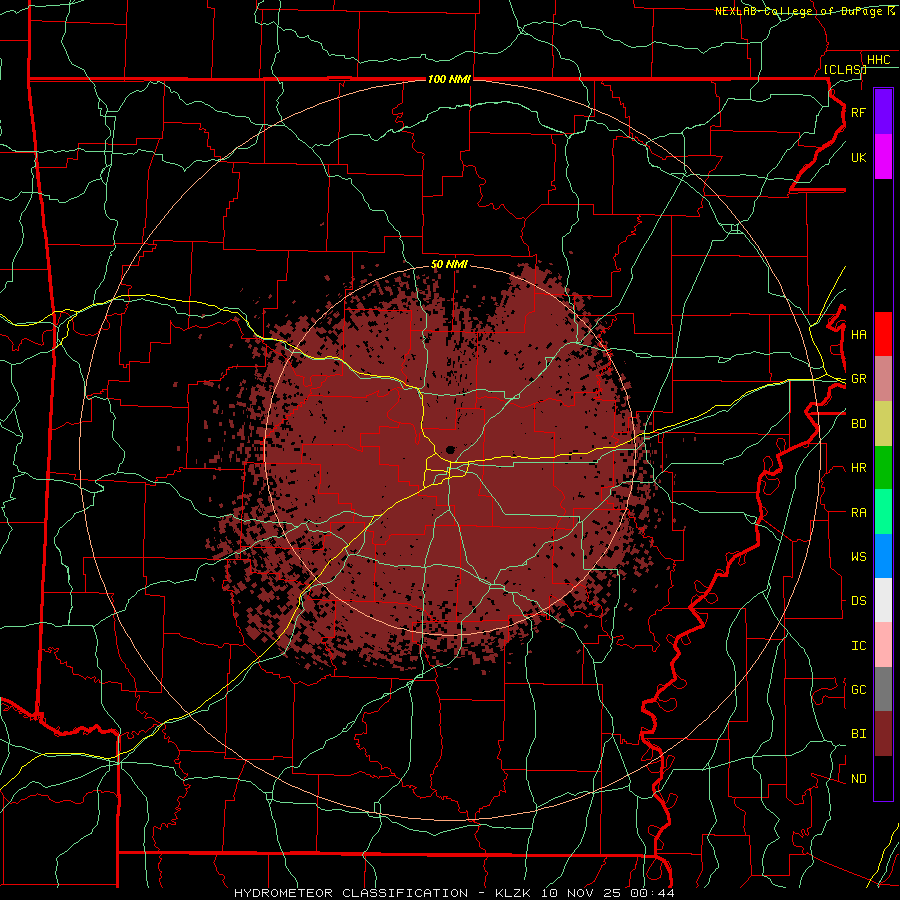
Task: Click the GC legend label
Action: [x=858, y=690]
